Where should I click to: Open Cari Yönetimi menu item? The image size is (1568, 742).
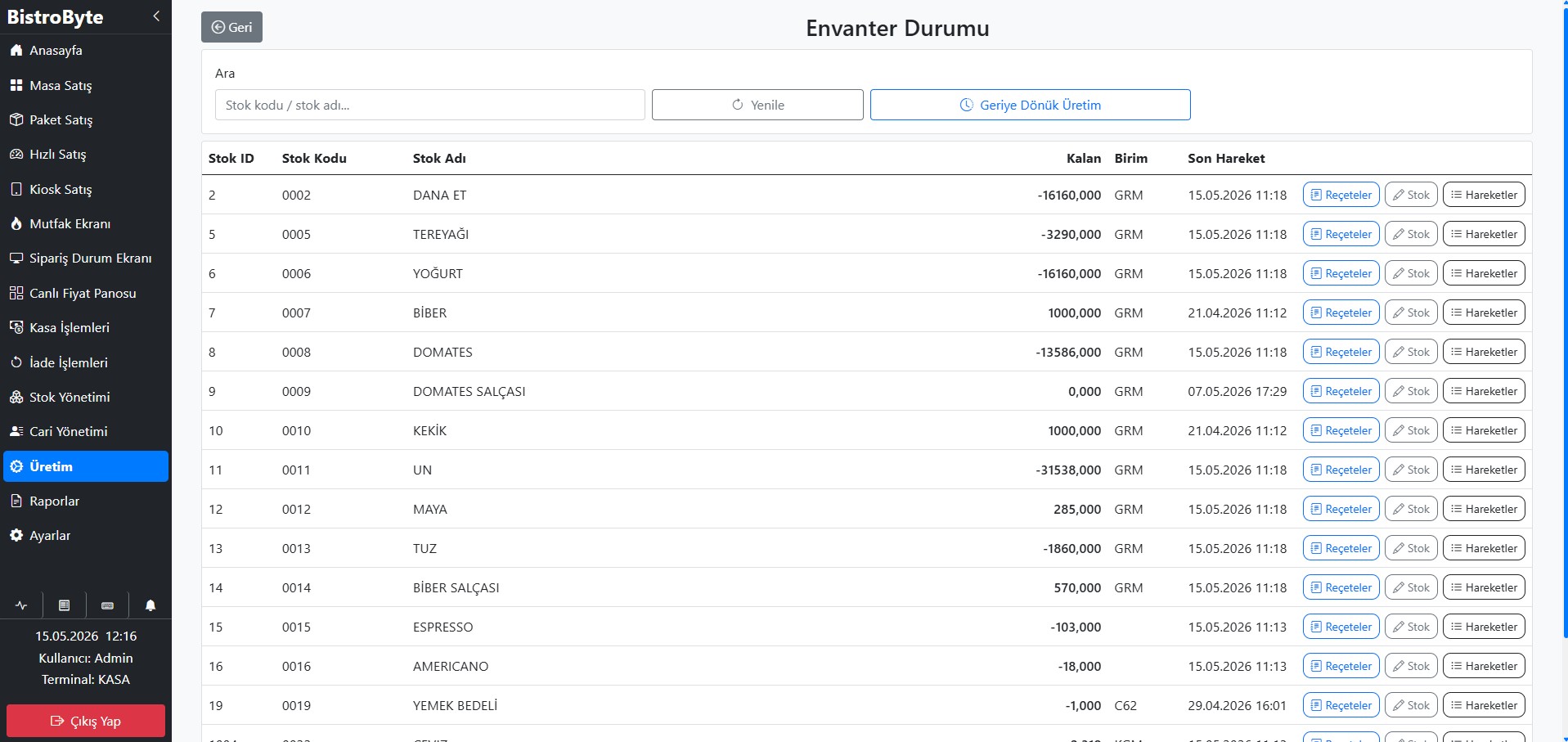click(86, 431)
